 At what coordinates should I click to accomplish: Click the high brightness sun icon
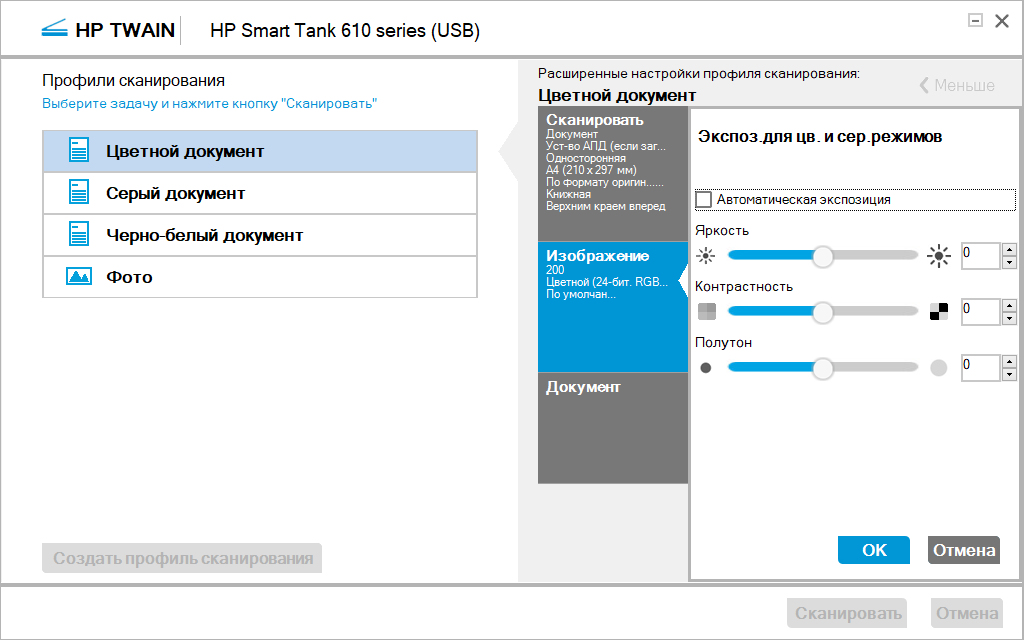(938, 256)
